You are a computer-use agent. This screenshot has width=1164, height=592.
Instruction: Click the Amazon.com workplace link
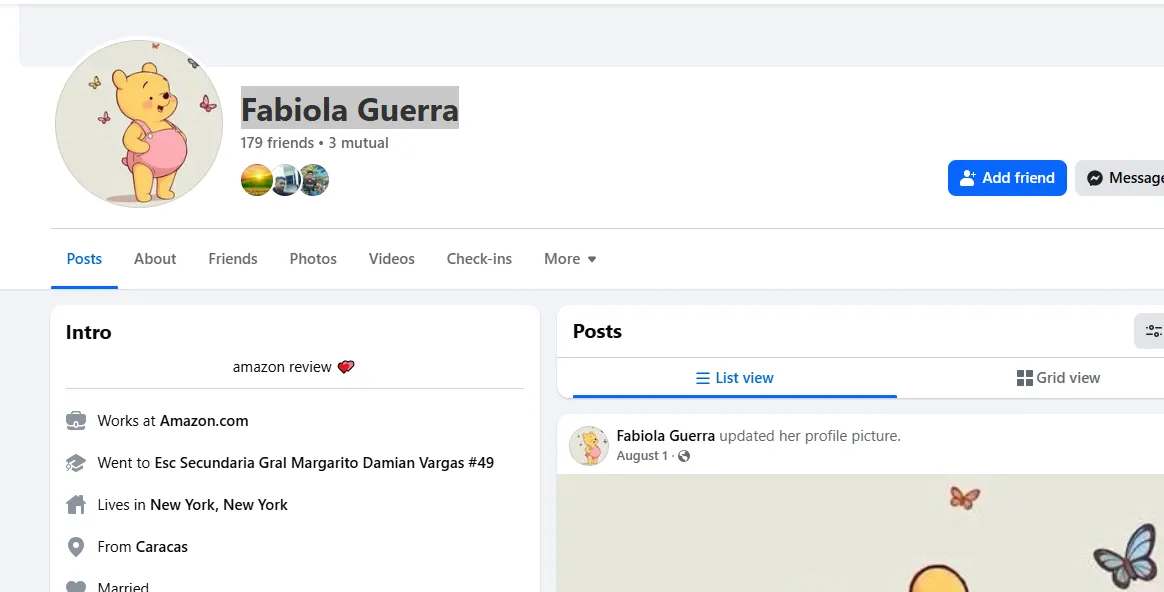(x=204, y=420)
